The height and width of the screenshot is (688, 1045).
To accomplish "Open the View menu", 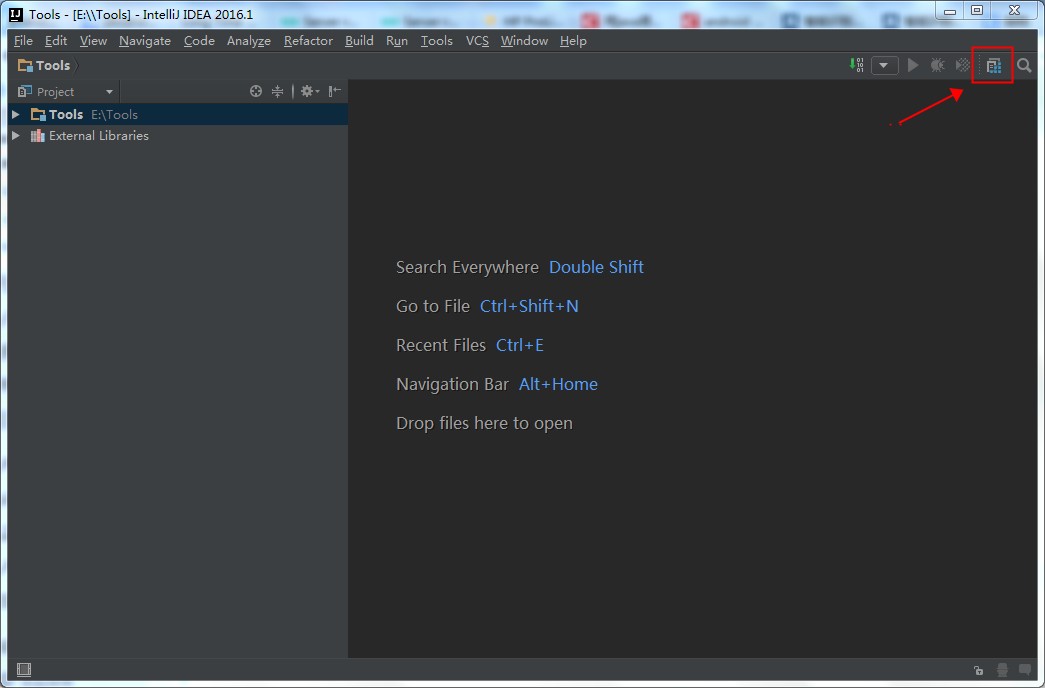I will coord(93,41).
